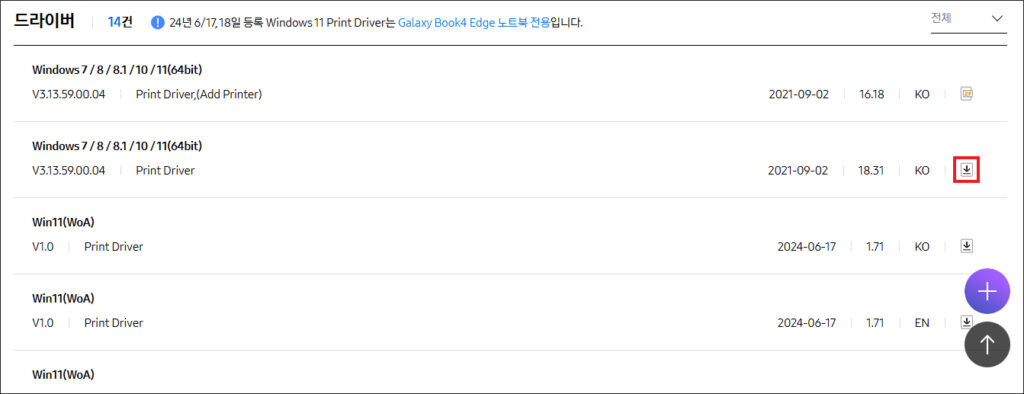Click the Windows 64bit title above the 18.31 entry
Image resolution: width=1024 pixels, height=394 pixels.
pyautogui.click(x=117, y=146)
